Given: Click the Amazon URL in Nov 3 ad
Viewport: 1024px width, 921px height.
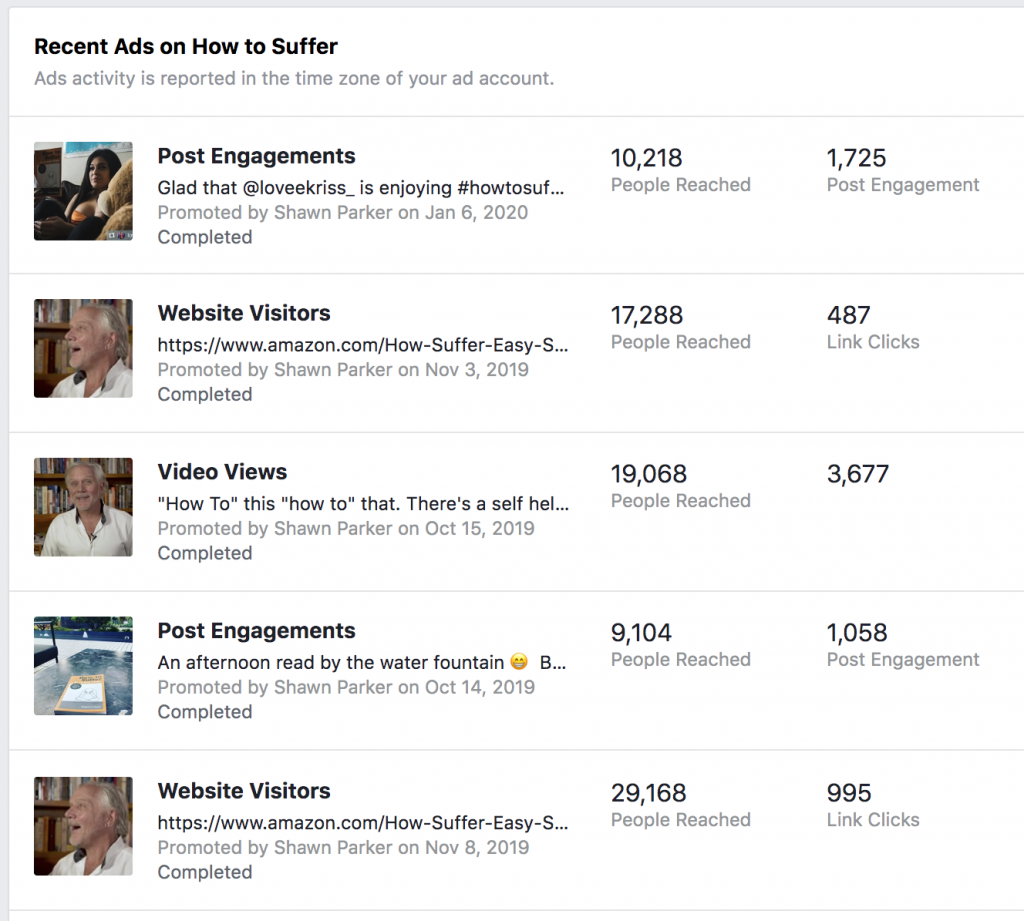Looking at the screenshot, I should [x=363, y=345].
